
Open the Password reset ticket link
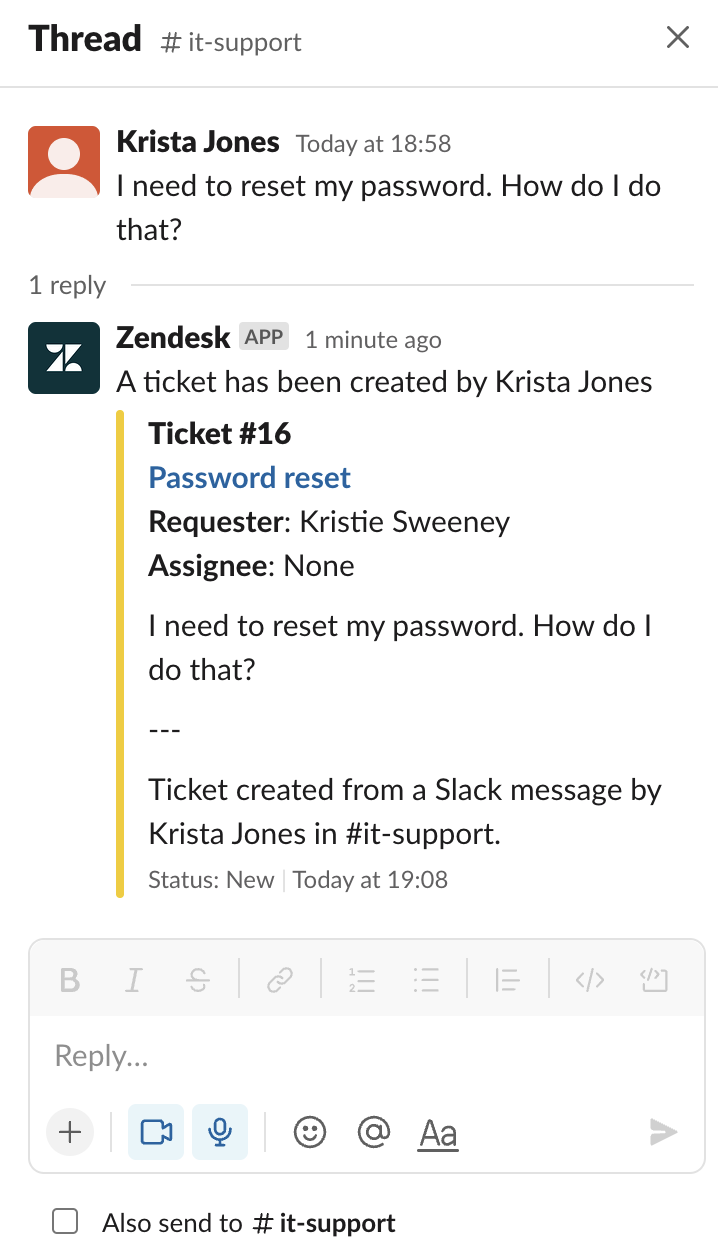coord(249,478)
